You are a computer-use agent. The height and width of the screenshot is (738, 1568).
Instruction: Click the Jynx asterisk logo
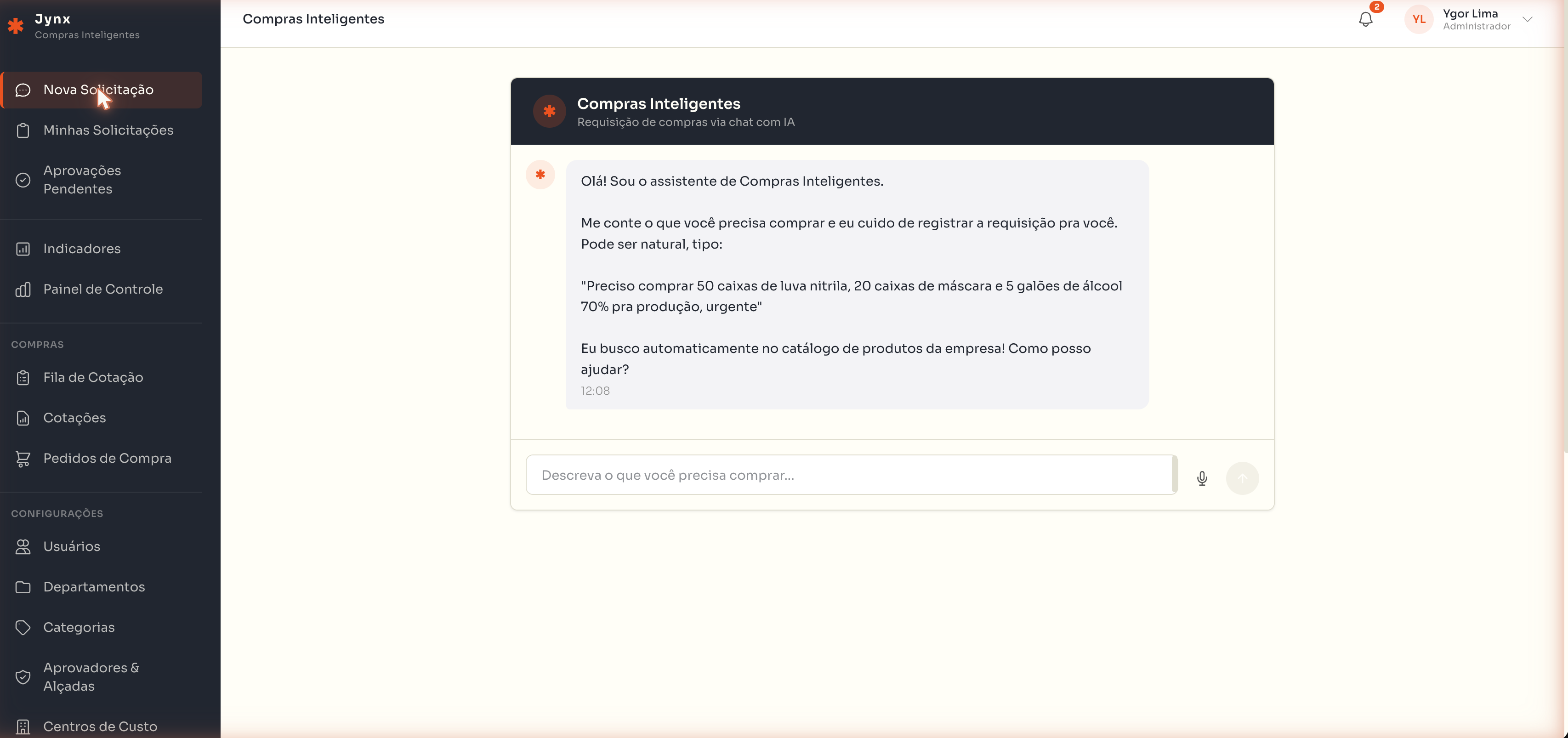15,26
